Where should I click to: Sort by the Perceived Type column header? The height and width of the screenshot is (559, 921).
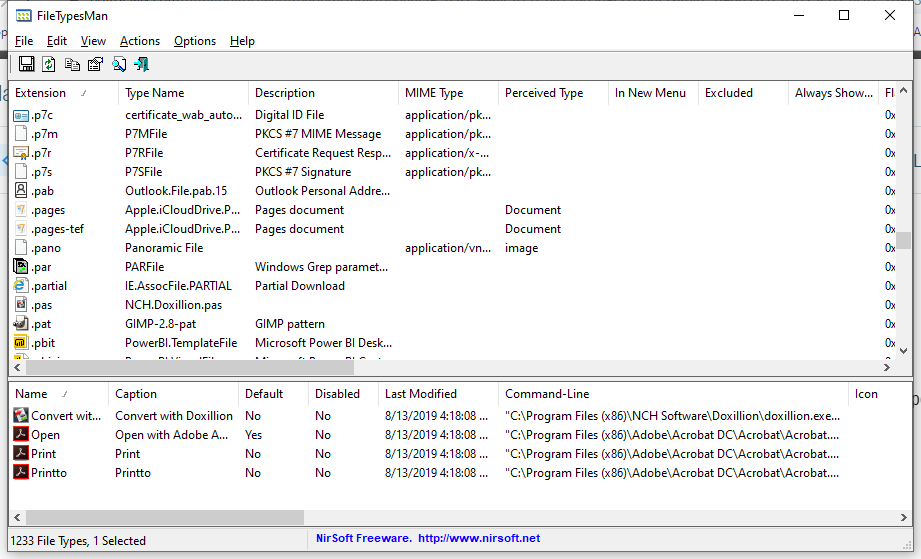(x=553, y=93)
